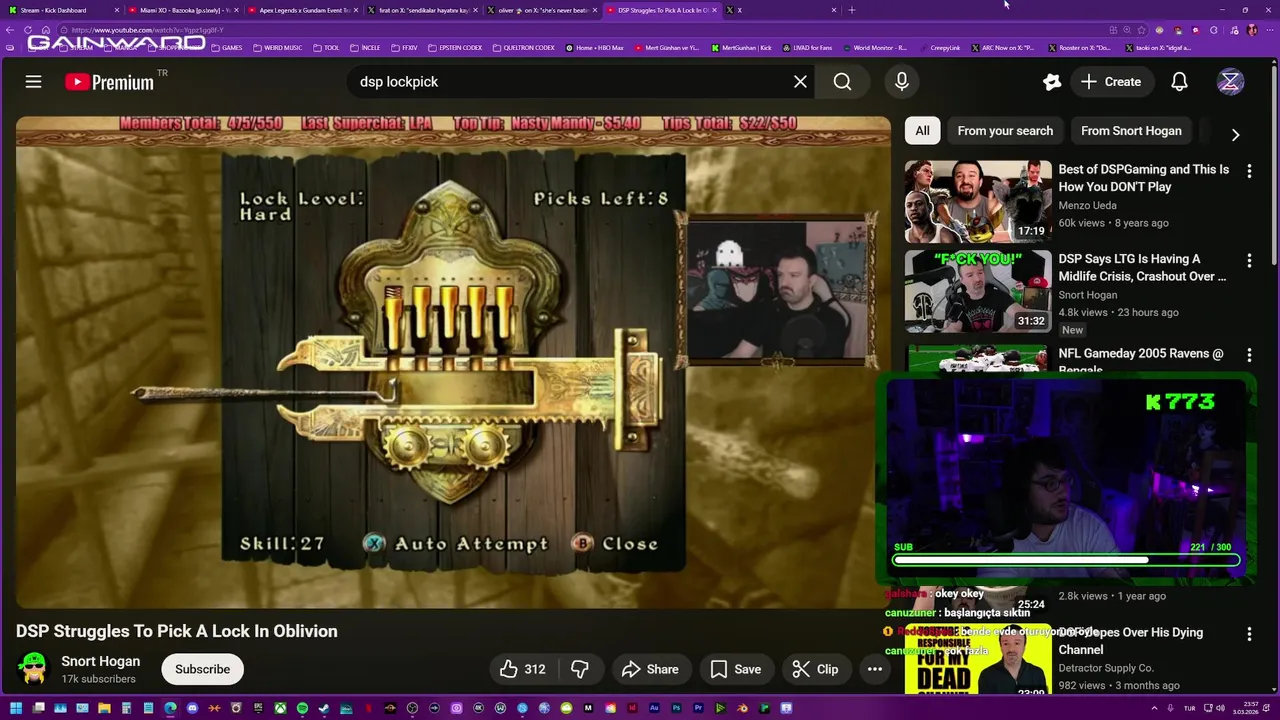The width and height of the screenshot is (1280, 720).
Task: Open DSP Says LTG Is Having title
Action: [x=1144, y=267]
